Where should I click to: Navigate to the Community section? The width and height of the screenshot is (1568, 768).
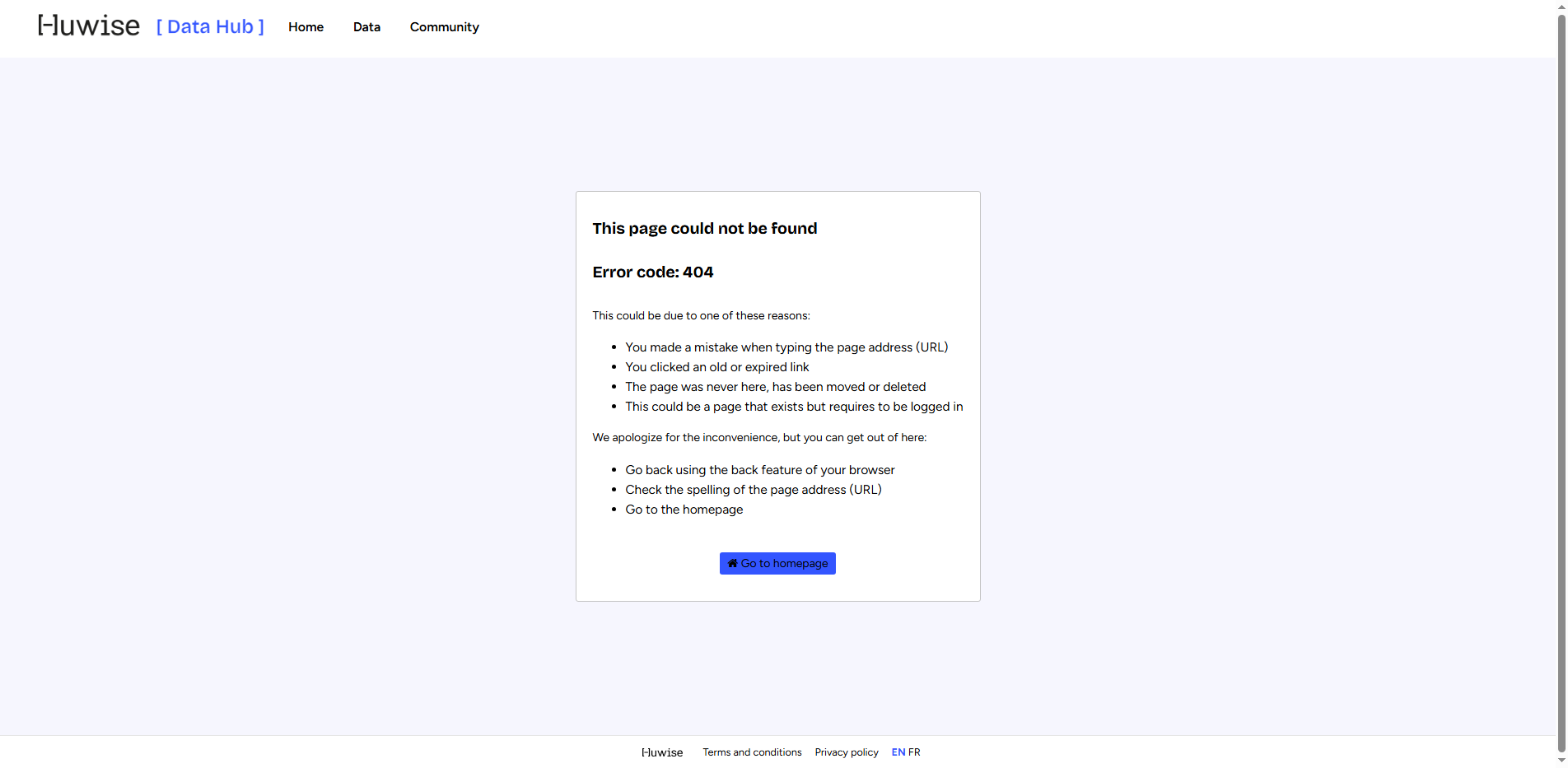pyautogui.click(x=444, y=27)
